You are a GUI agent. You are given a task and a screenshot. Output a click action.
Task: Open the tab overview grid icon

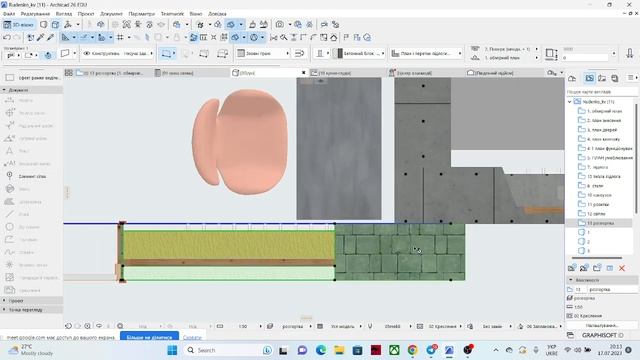point(69,73)
